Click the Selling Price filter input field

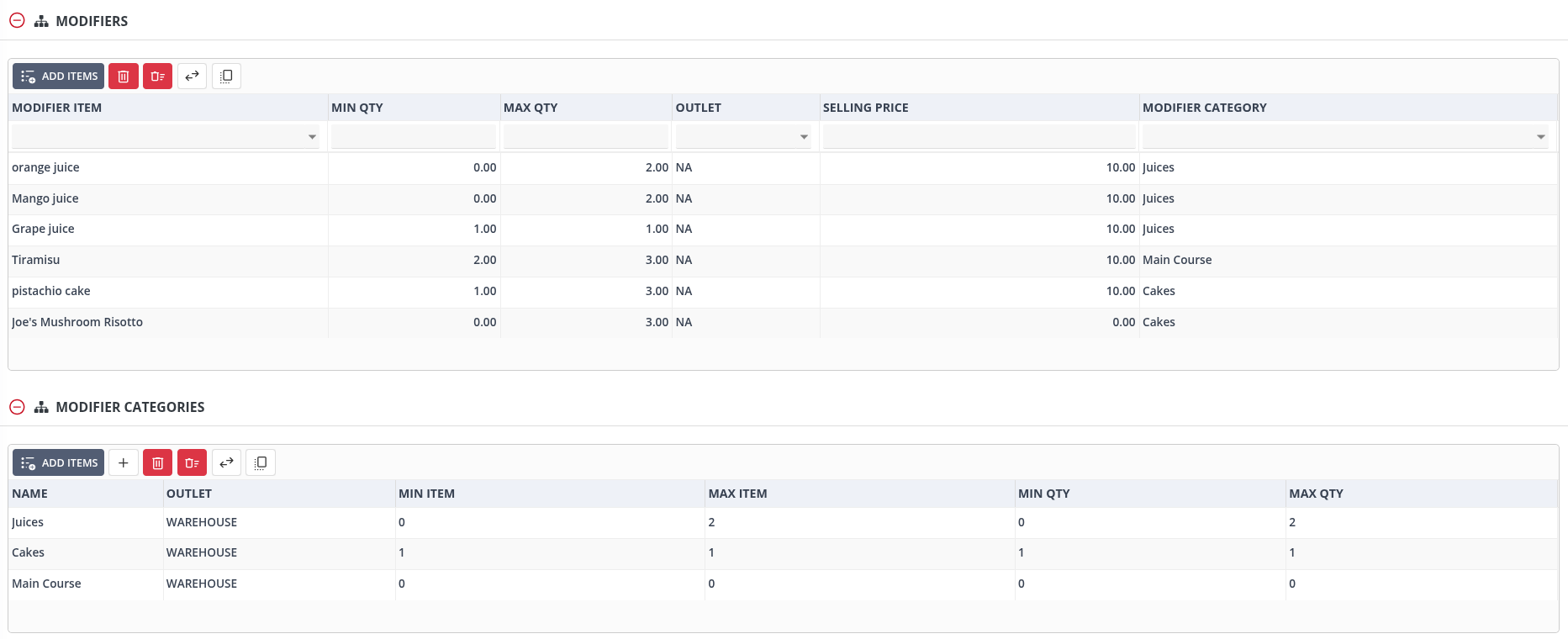(x=979, y=137)
